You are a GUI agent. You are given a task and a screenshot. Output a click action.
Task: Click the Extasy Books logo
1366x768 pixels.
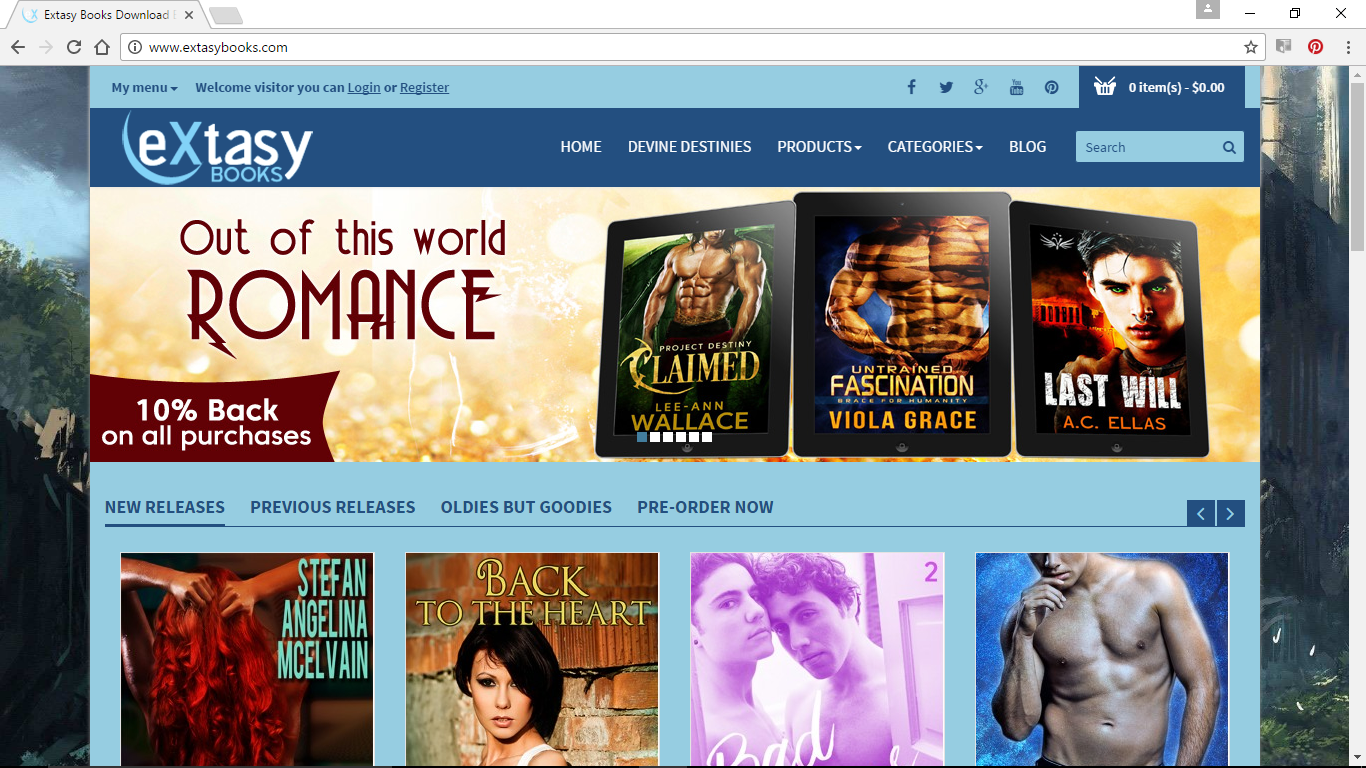[218, 148]
